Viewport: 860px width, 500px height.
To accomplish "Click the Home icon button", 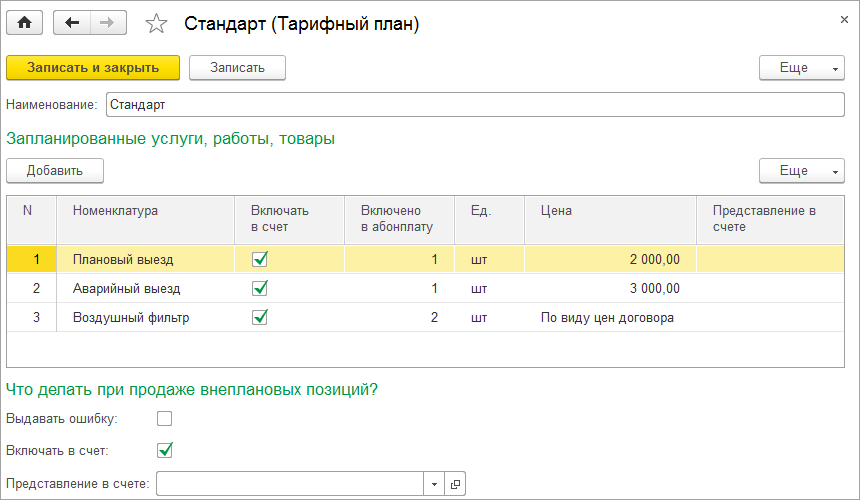I will pos(25,23).
